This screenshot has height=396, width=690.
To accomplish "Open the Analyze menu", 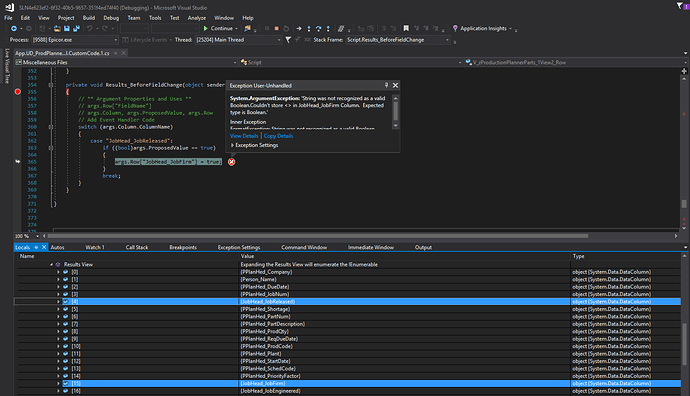I will (197, 18).
